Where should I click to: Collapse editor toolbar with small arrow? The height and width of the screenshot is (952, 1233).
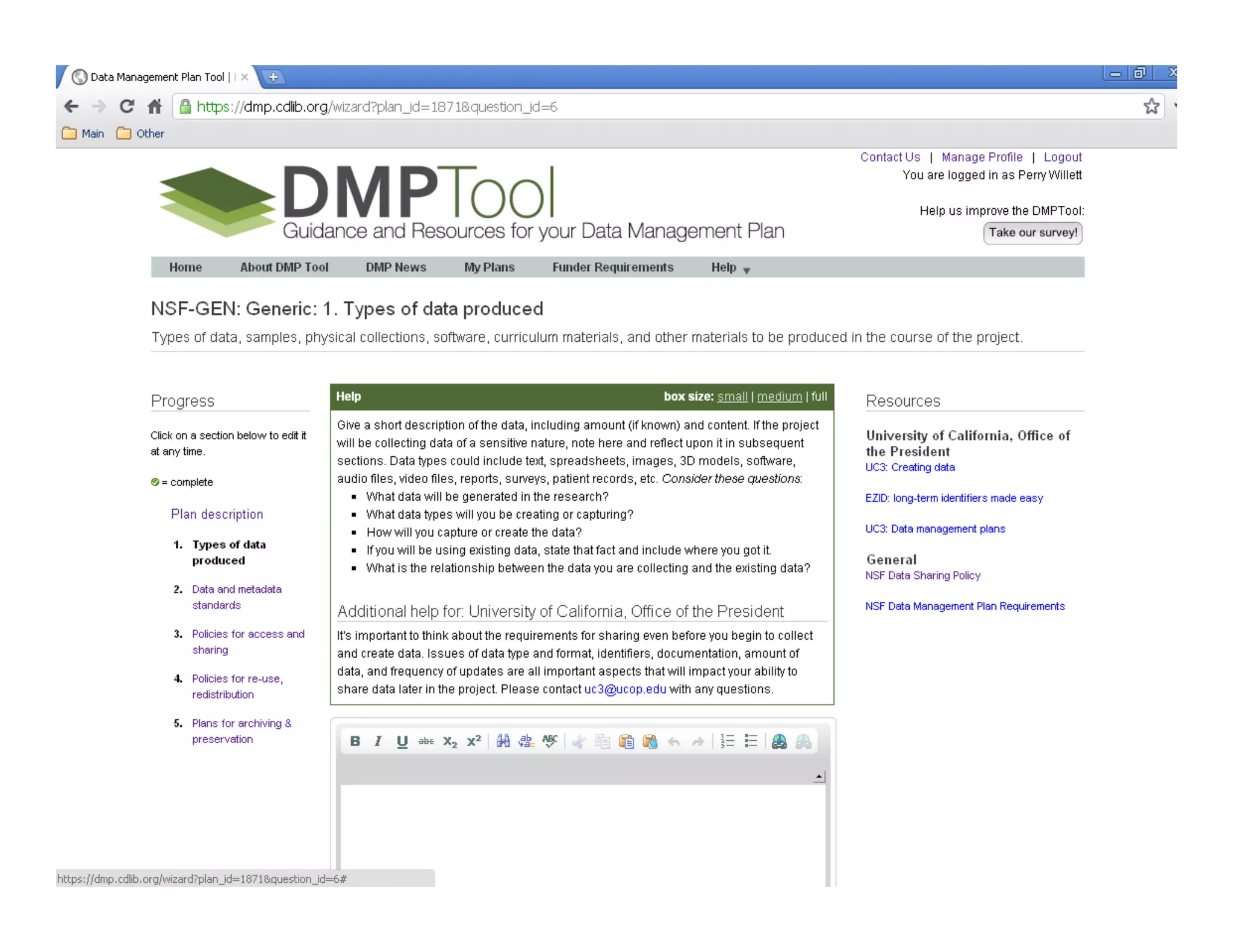click(x=819, y=777)
